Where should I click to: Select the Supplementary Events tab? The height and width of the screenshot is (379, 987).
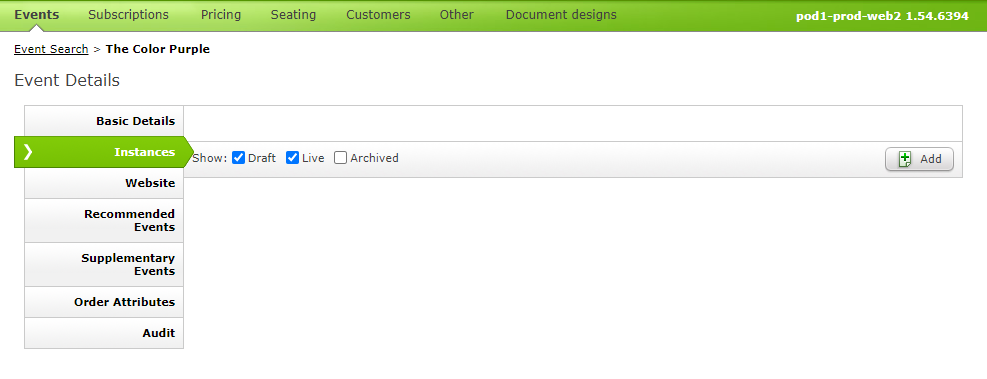pyautogui.click(x=104, y=264)
